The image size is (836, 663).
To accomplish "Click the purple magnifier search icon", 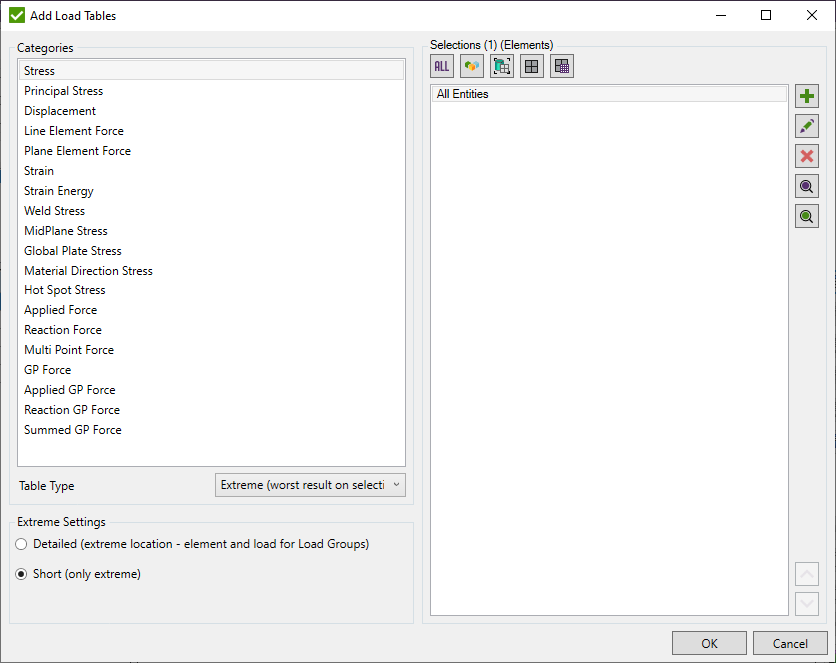I will [807, 186].
